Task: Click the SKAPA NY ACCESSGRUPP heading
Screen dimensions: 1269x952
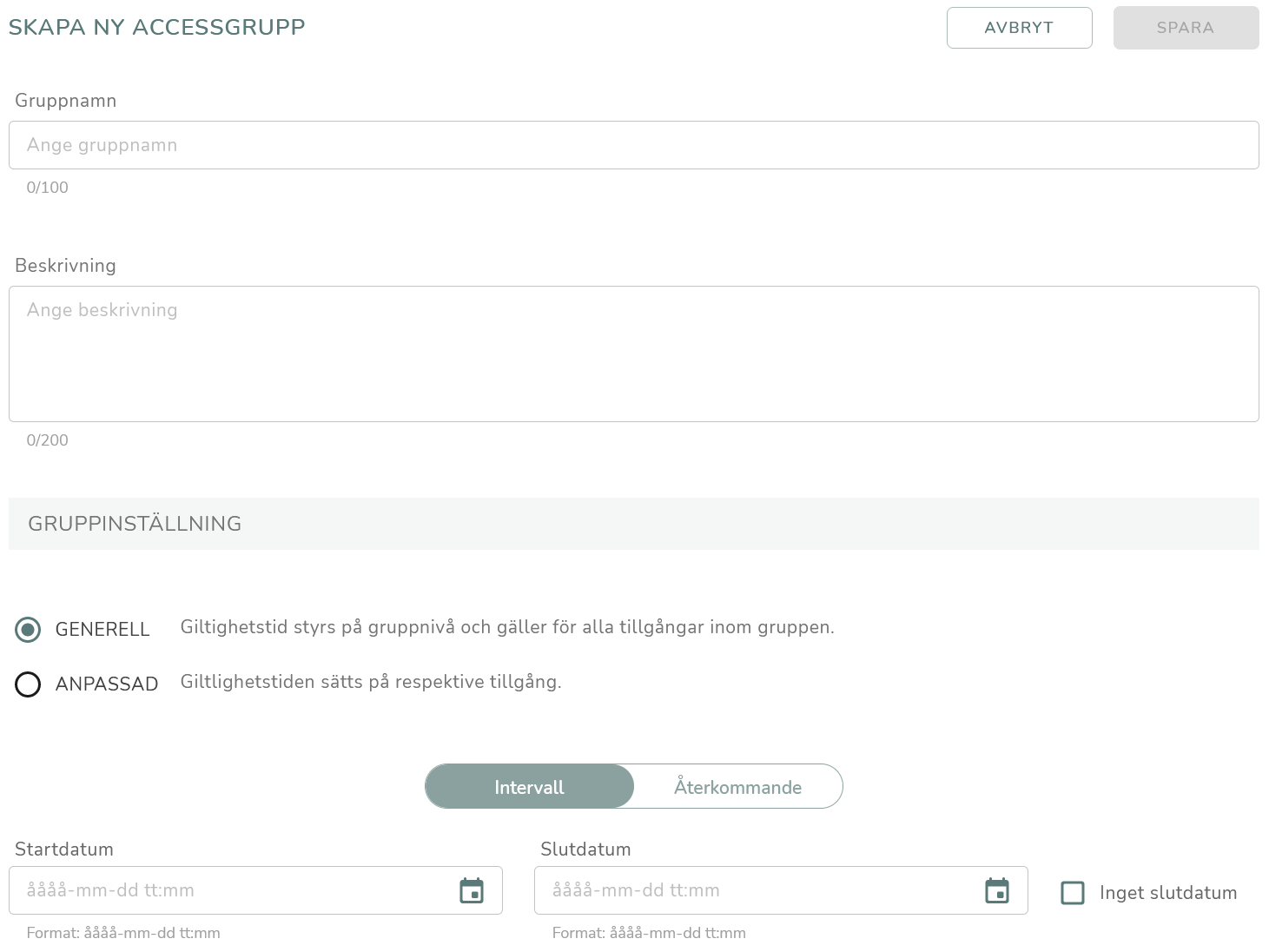Action: 157,28
